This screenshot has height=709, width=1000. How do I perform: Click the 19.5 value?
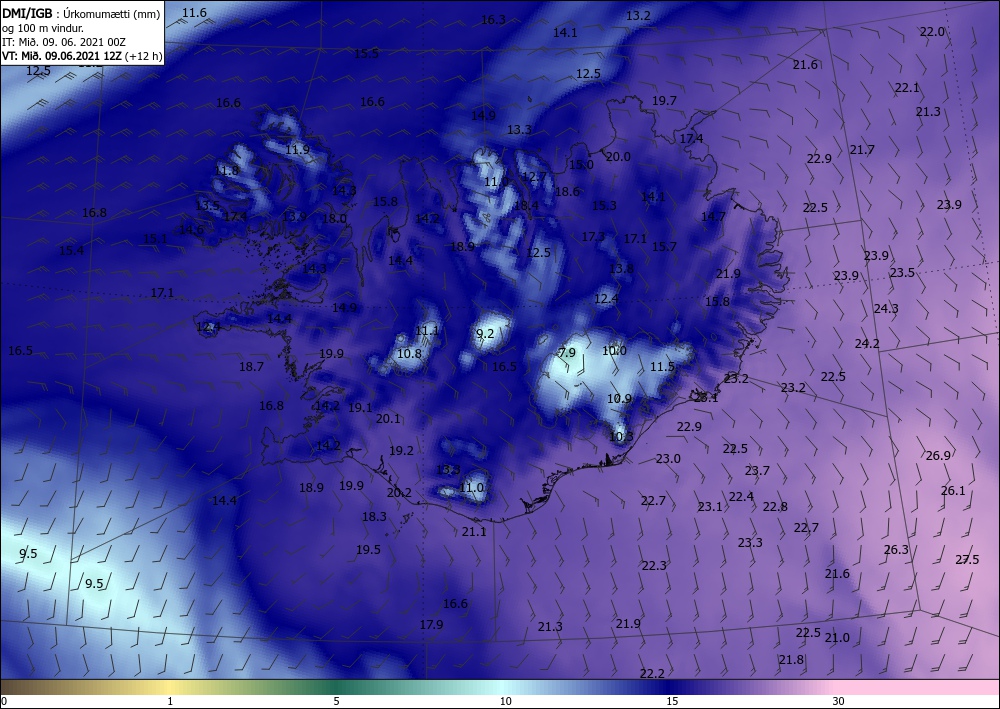click(368, 550)
